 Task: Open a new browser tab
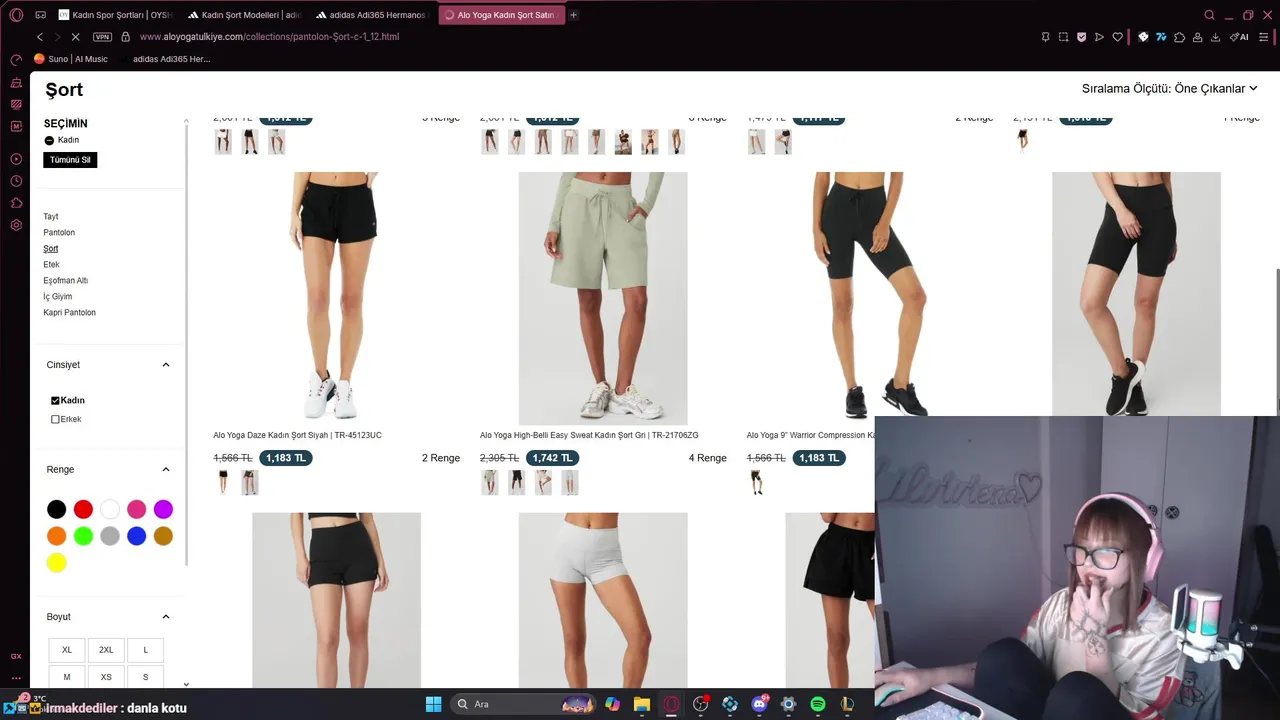tap(573, 15)
